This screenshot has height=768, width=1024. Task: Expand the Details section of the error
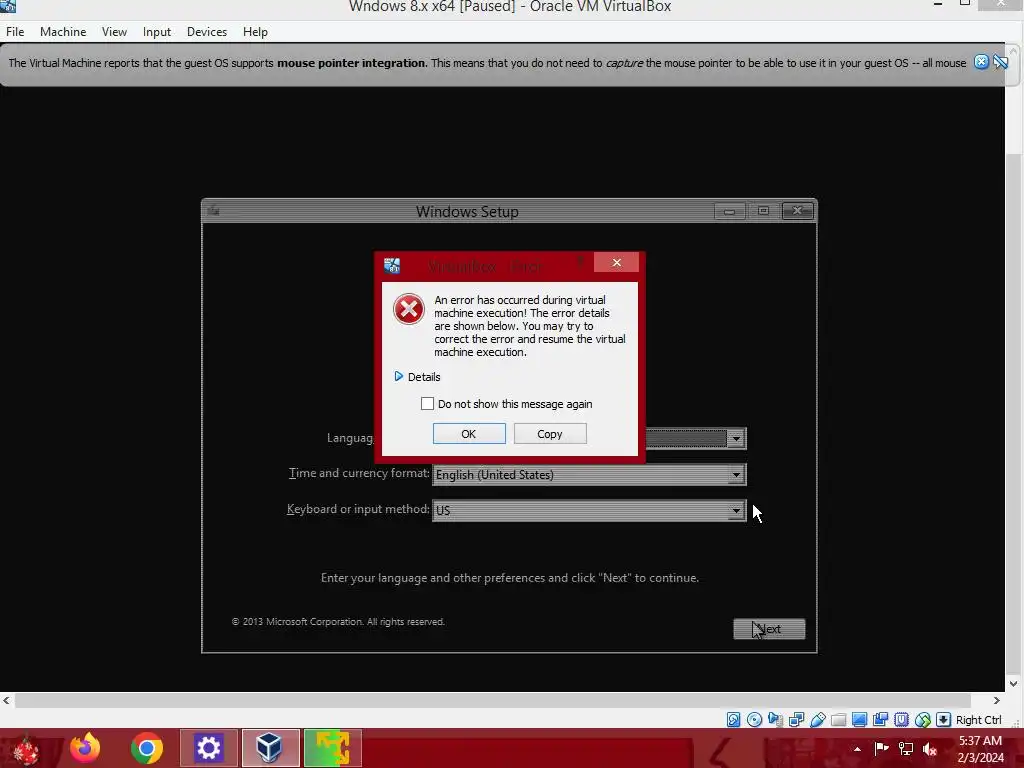[417, 377]
